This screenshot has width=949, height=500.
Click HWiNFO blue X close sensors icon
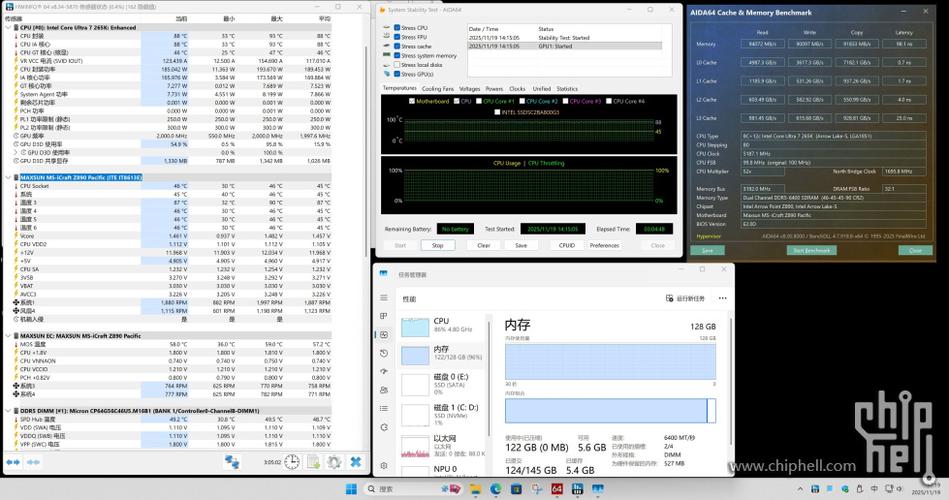pos(356,462)
